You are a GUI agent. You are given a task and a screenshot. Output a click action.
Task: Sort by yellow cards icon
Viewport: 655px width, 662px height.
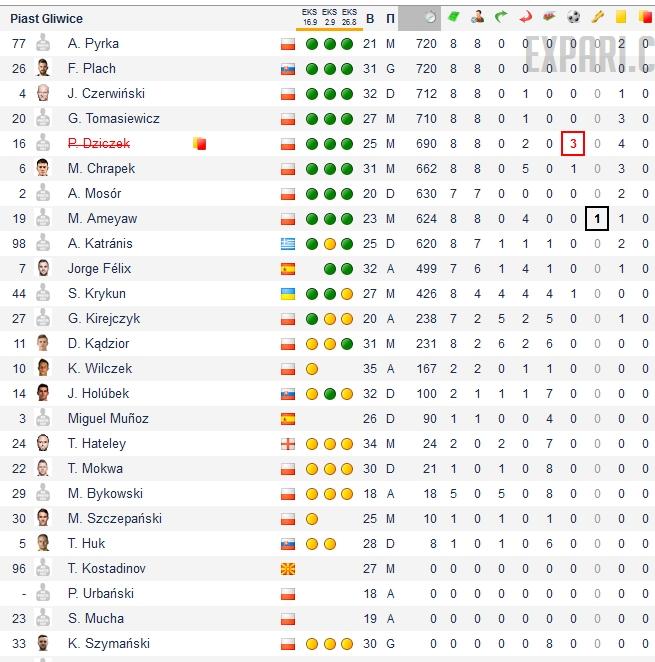[x=621, y=17]
